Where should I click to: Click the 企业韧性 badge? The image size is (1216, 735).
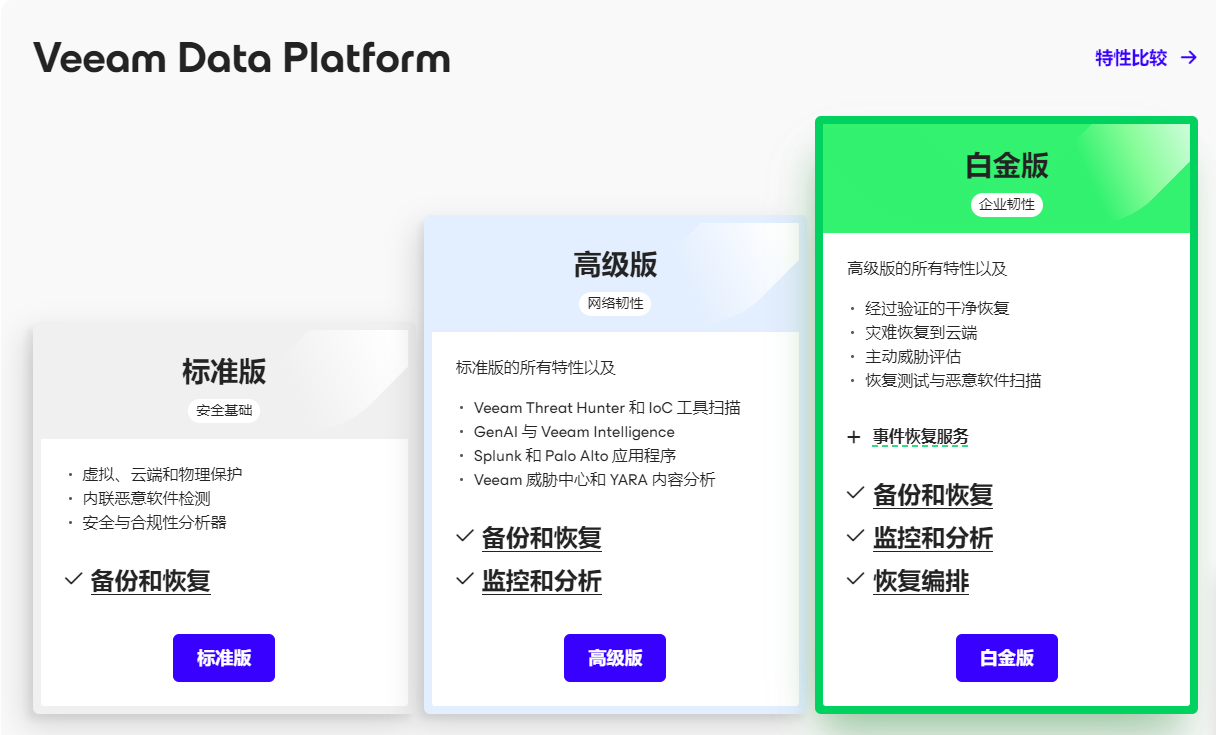(1007, 205)
